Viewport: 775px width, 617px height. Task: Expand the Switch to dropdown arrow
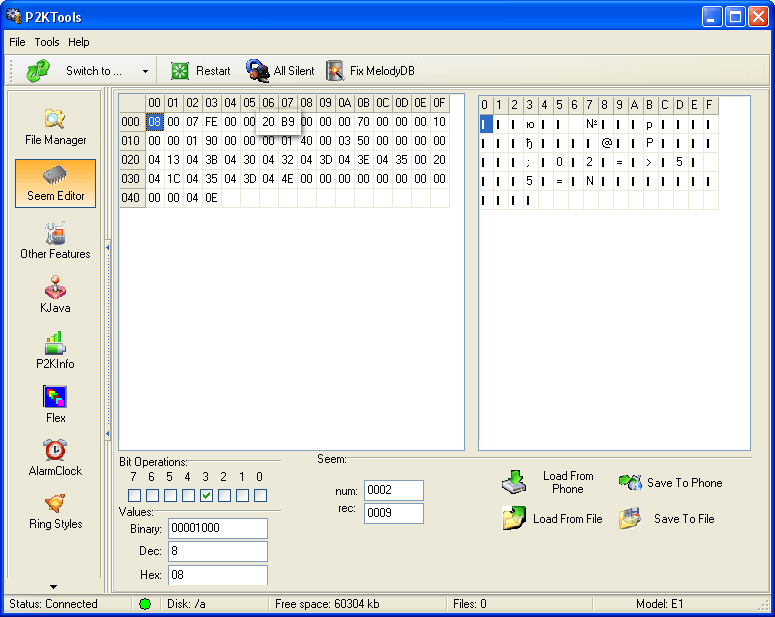point(145,71)
